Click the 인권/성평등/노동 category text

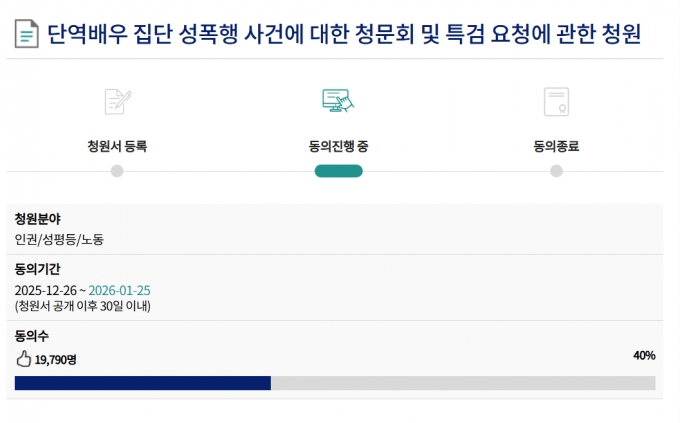59,239
